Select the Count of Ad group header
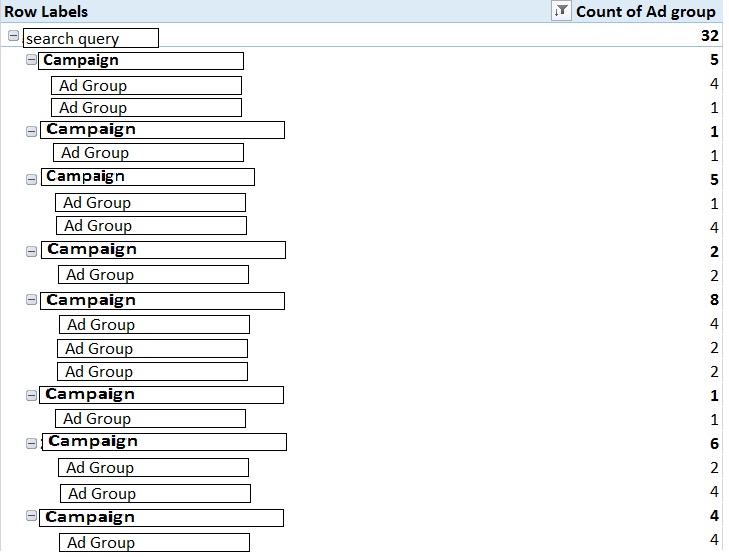Screen dimensions: 729x557 click(645, 12)
